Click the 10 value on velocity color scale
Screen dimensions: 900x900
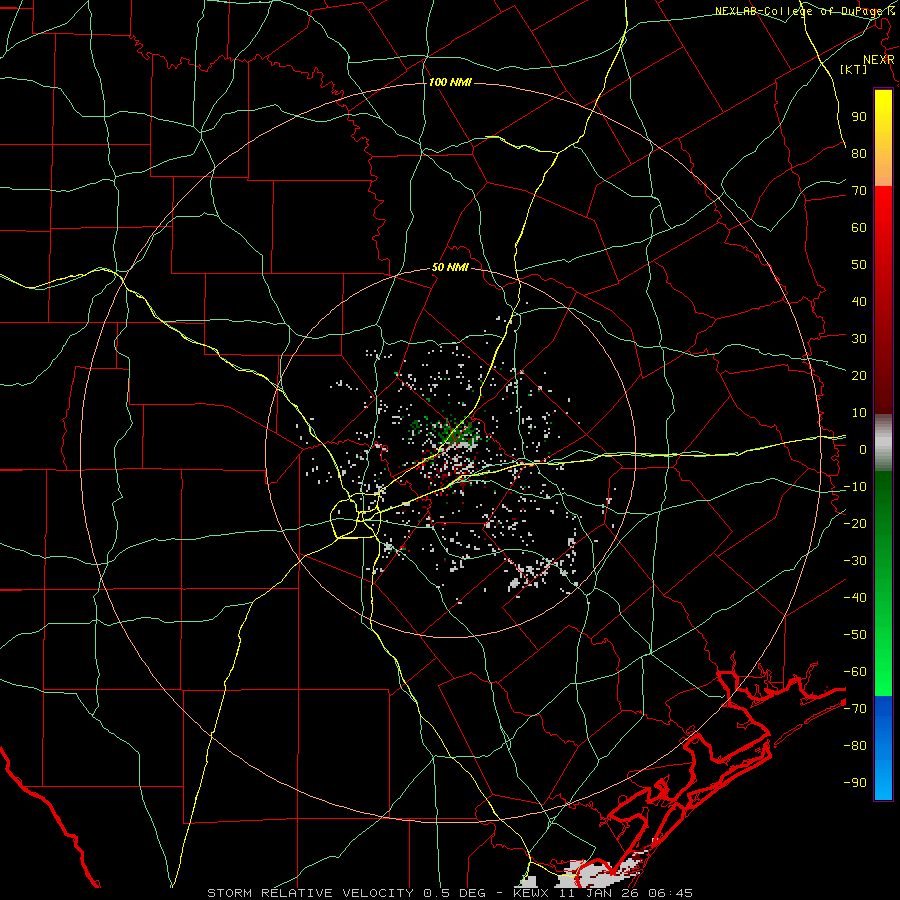pyautogui.click(x=859, y=413)
